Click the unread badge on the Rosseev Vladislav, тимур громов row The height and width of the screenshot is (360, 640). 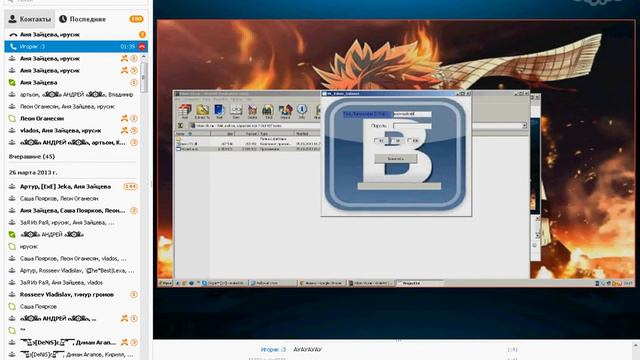tap(133, 294)
